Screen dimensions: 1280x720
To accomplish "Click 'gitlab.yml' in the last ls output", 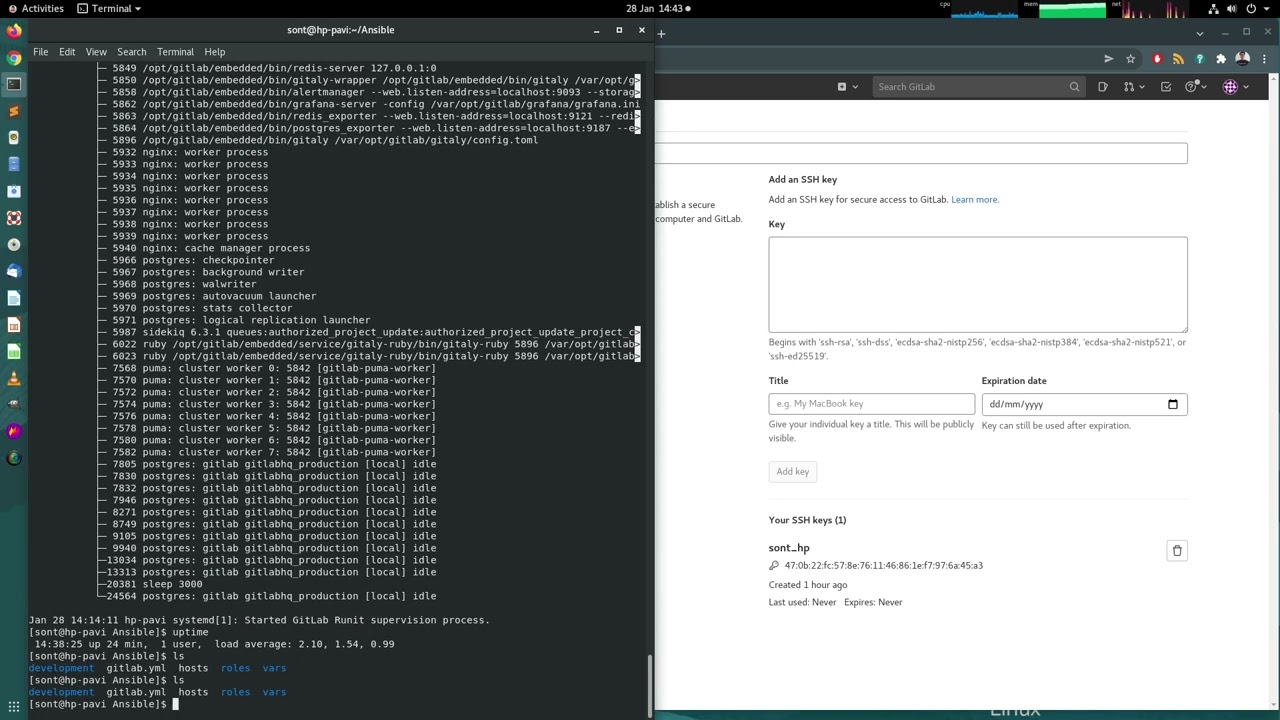I will pos(136,692).
